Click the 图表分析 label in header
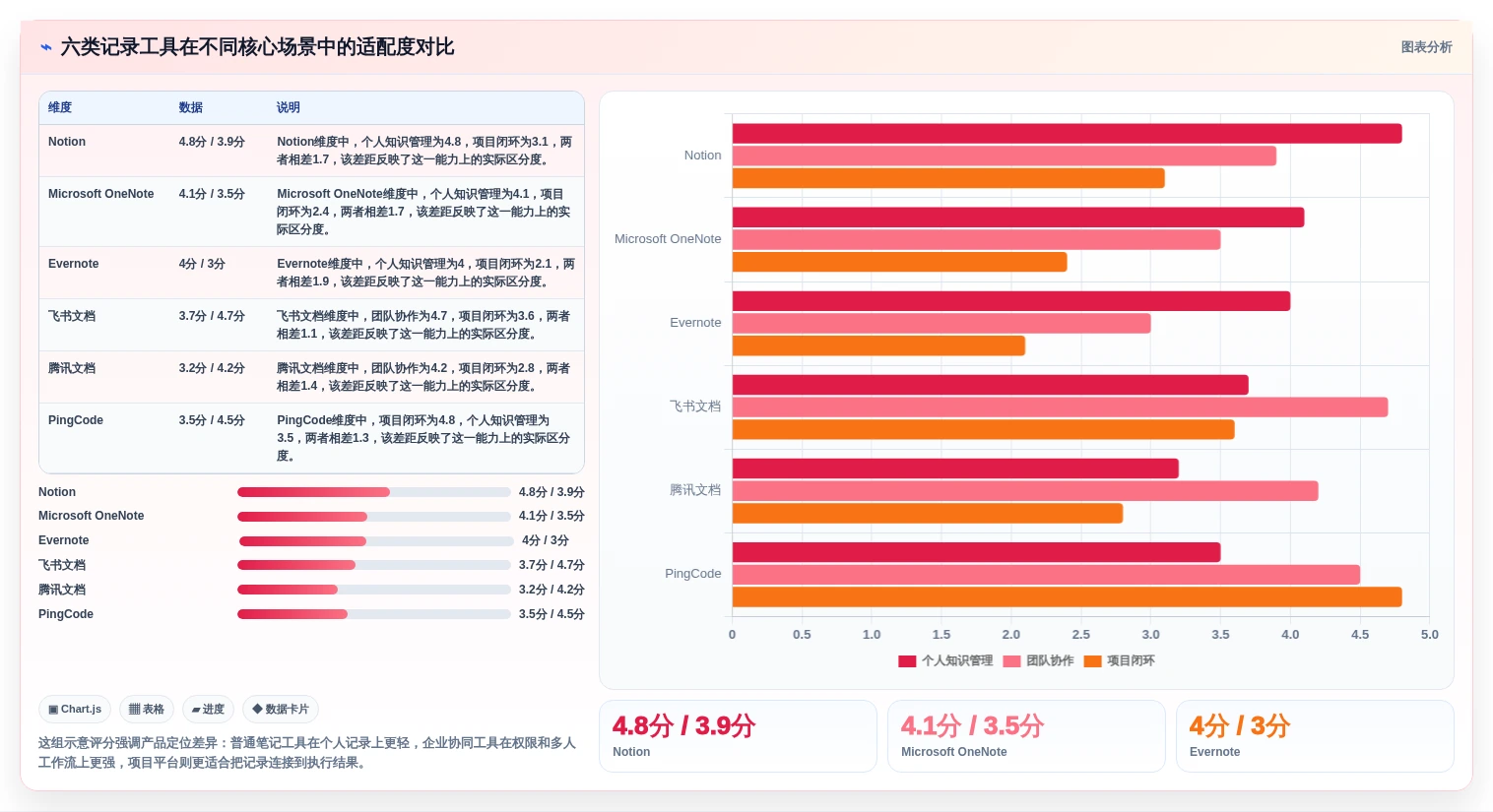This screenshot has height=812, width=1493. pos(1426,47)
